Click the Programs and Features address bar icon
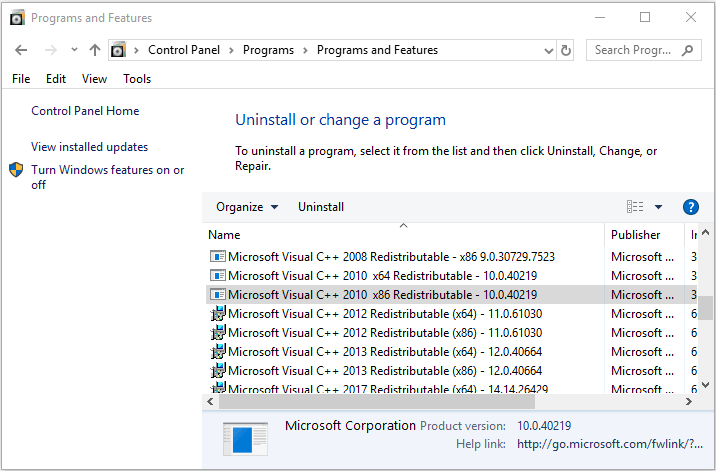Screen dimensions: 716x471 [118, 49]
